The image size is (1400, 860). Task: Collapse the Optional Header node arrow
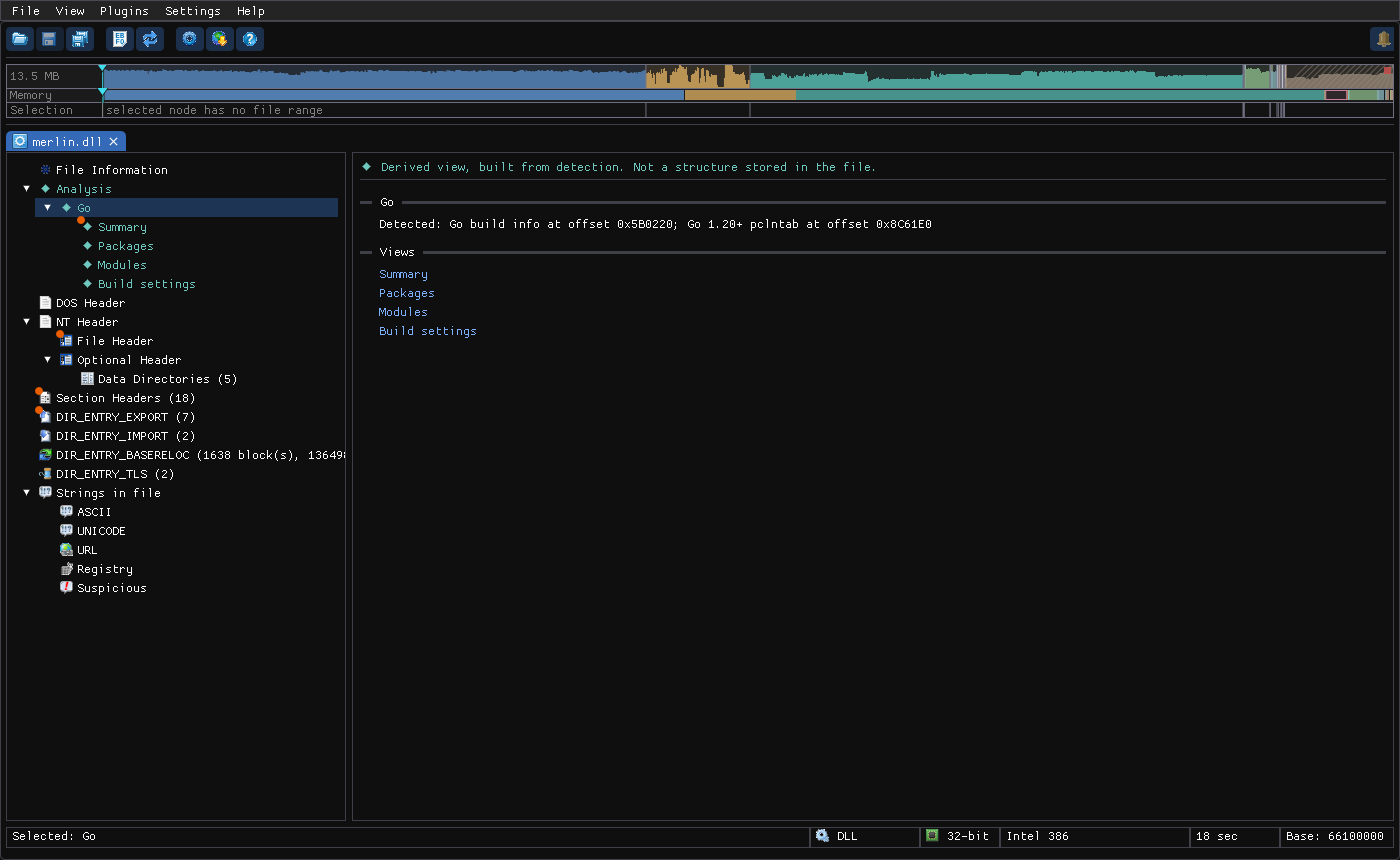(x=47, y=360)
